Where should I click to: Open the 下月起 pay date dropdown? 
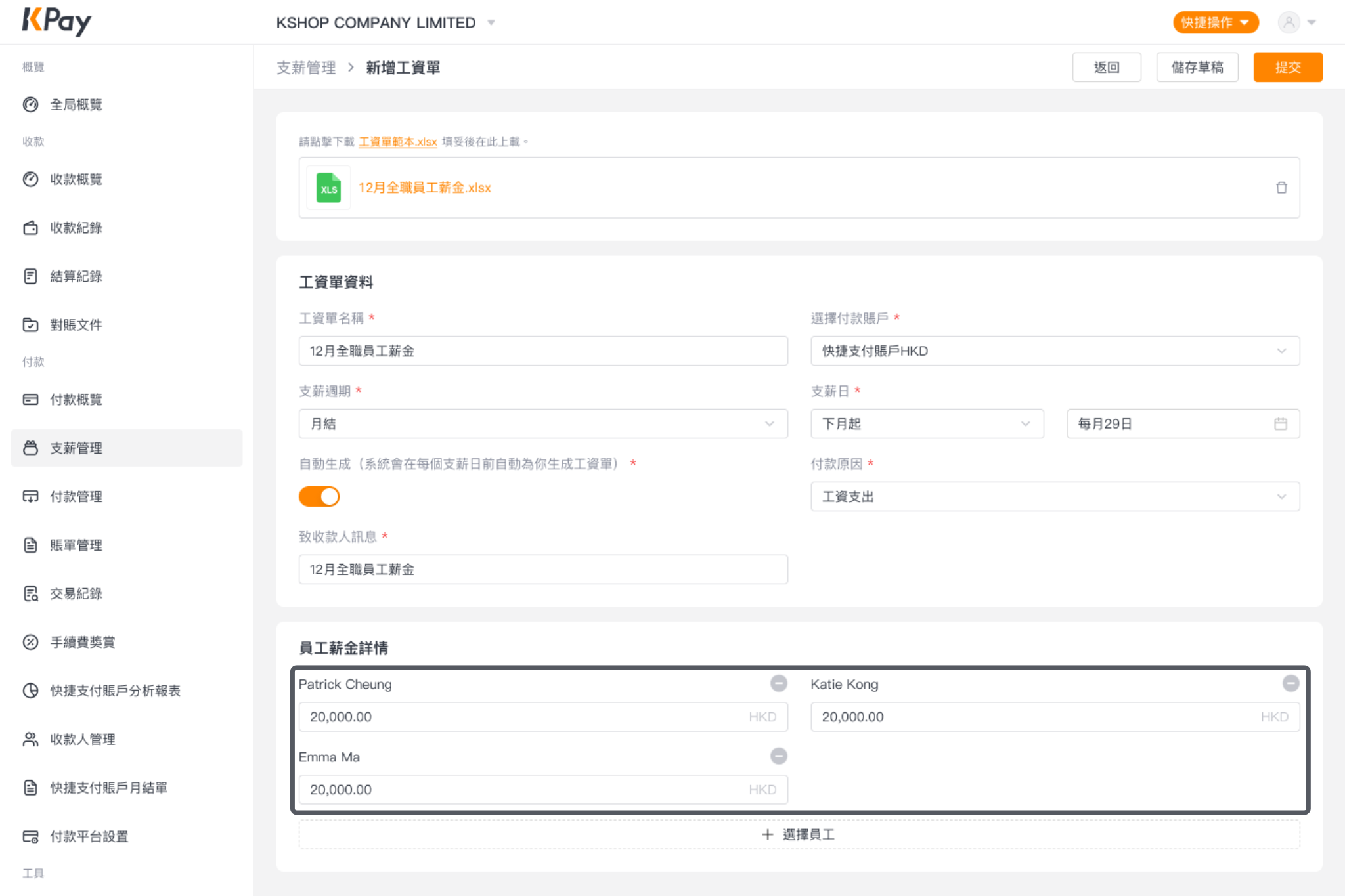[927, 424]
